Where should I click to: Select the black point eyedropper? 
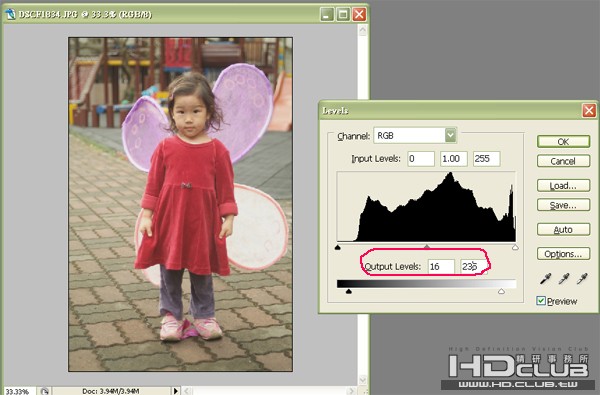[545, 278]
